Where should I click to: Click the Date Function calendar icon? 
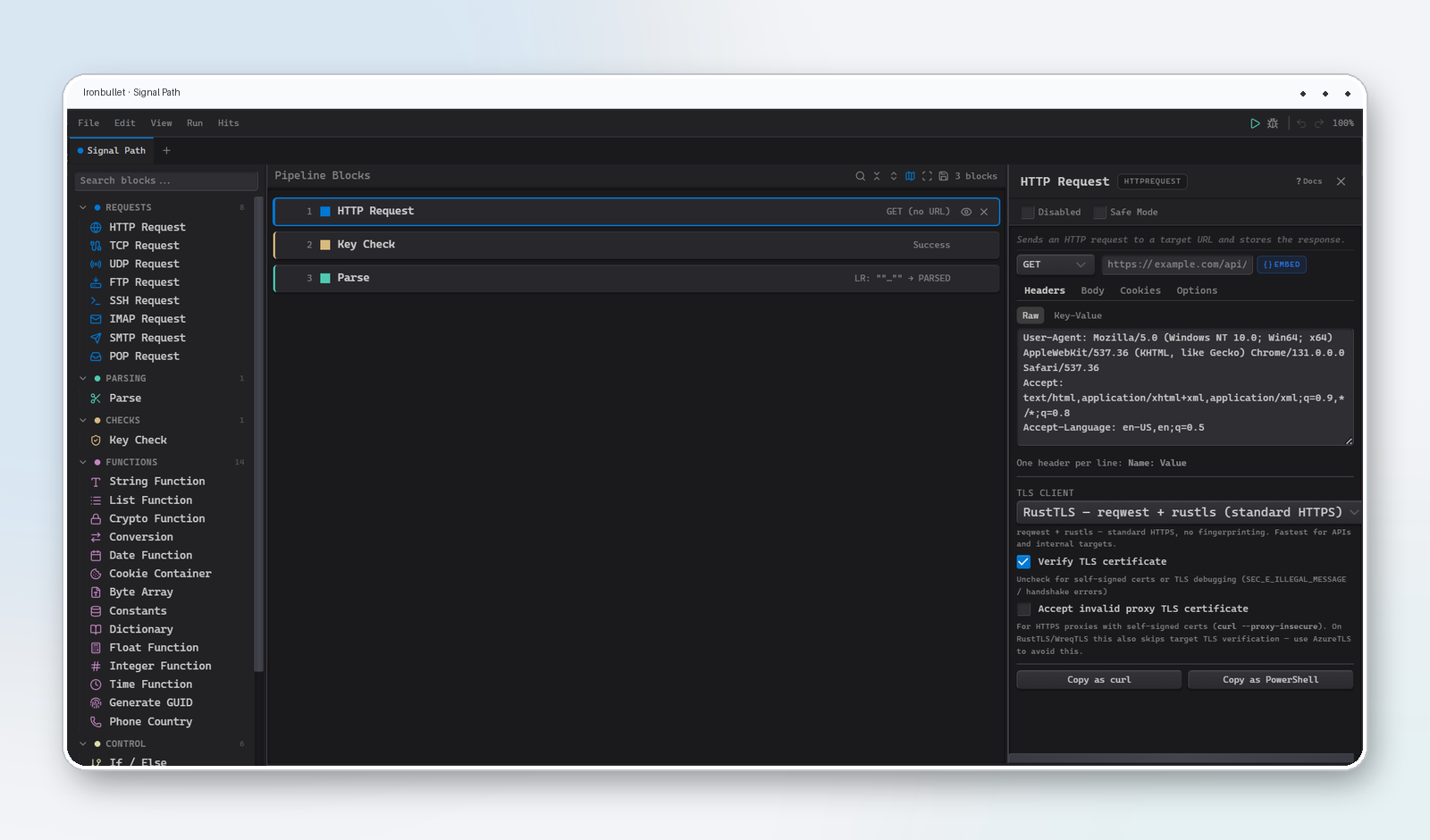(96, 556)
